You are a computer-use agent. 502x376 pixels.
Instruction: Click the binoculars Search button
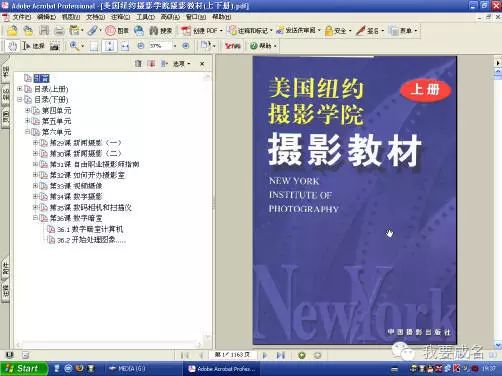click(160, 31)
